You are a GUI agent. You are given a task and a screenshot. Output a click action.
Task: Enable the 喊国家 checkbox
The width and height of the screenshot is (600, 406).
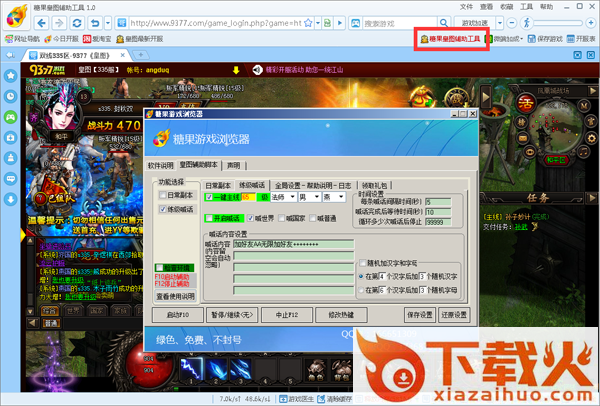pos(282,218)
